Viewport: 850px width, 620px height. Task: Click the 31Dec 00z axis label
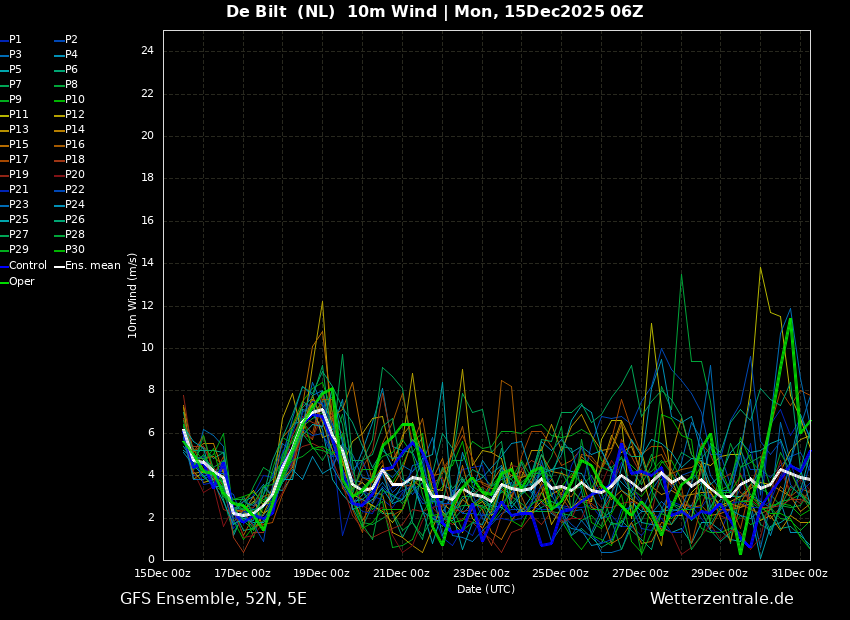pyautogui.click(x=798, y=574)
